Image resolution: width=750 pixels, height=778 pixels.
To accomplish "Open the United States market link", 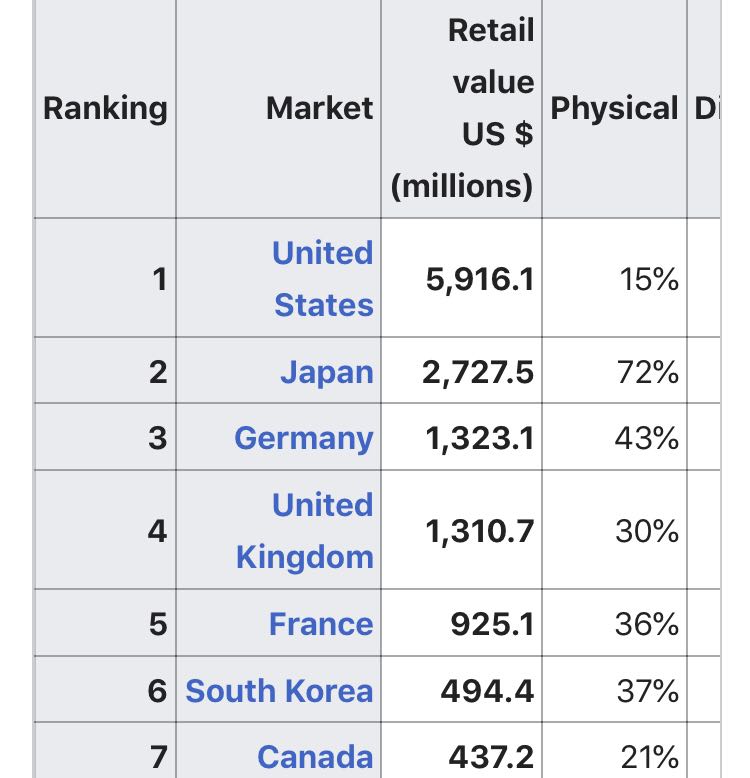I will pyautogui.click(x=323, y=279).
